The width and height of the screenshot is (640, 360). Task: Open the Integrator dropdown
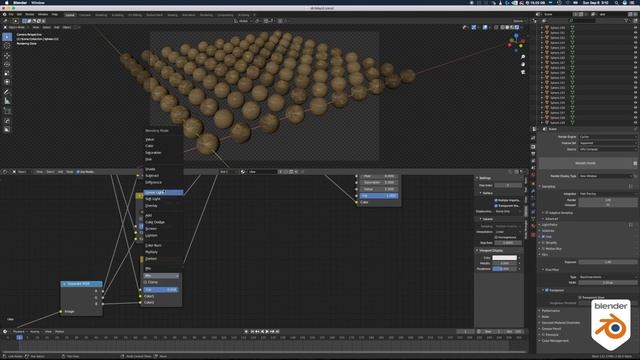click(607, 194)
